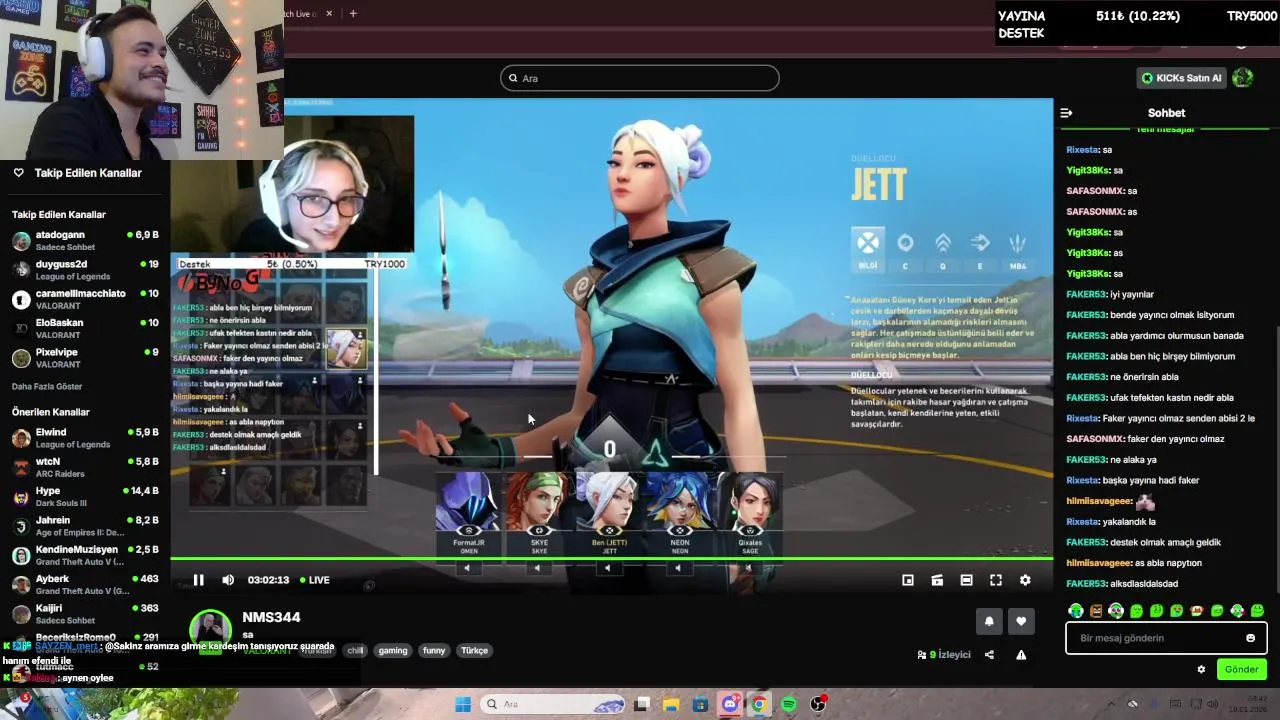Open File Explorer from the taskbar
The height and width of the screenshot is (720, 1280).
671,704
